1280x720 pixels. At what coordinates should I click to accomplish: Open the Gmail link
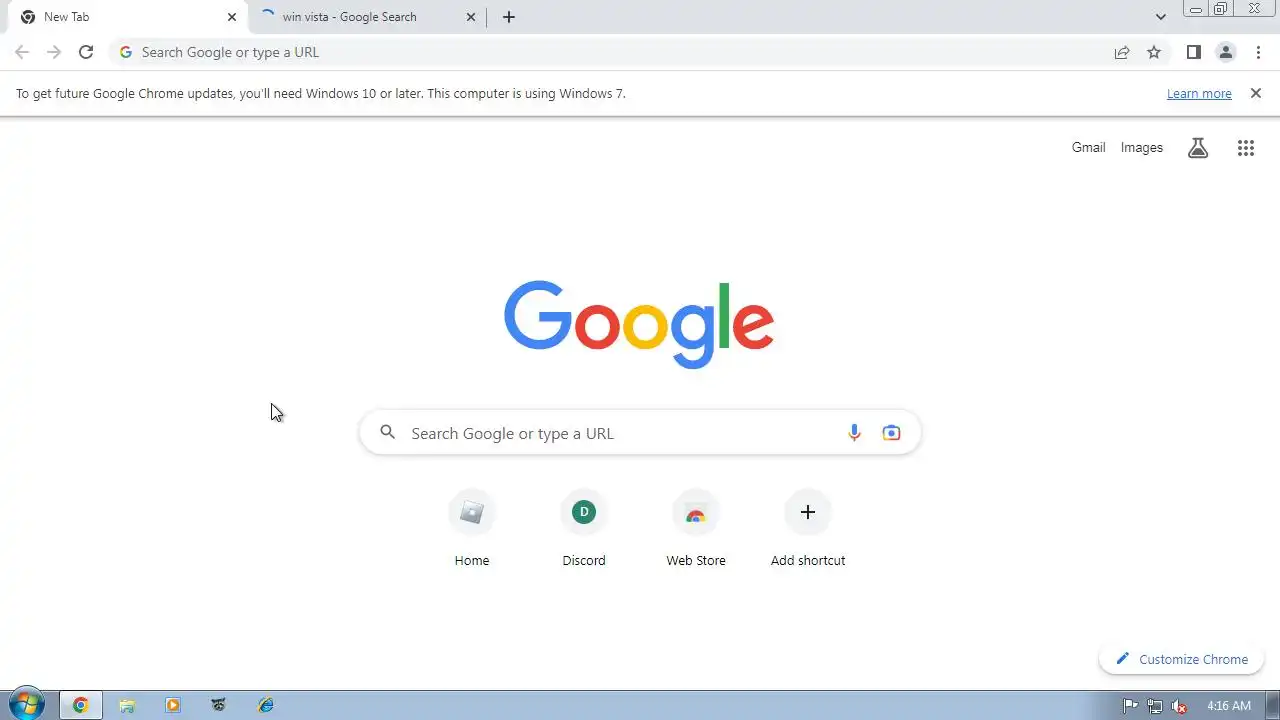coord(1088,147)
